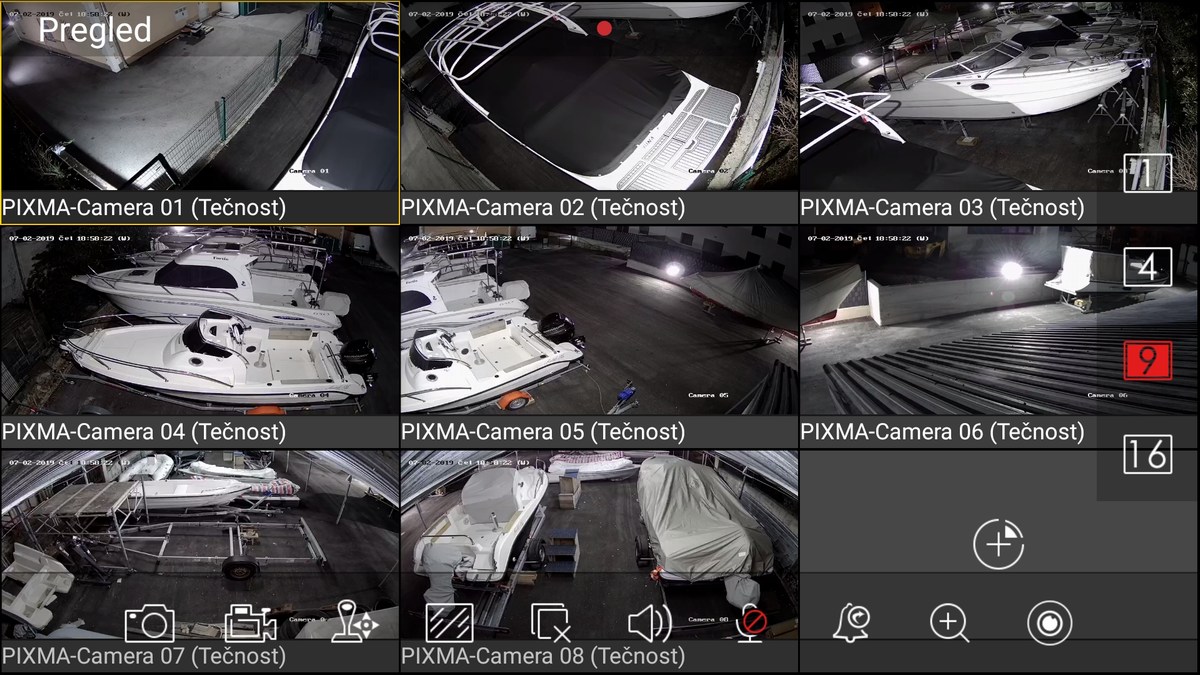
Task: Click the circular record button icon
Action: tap(1049, 623)
